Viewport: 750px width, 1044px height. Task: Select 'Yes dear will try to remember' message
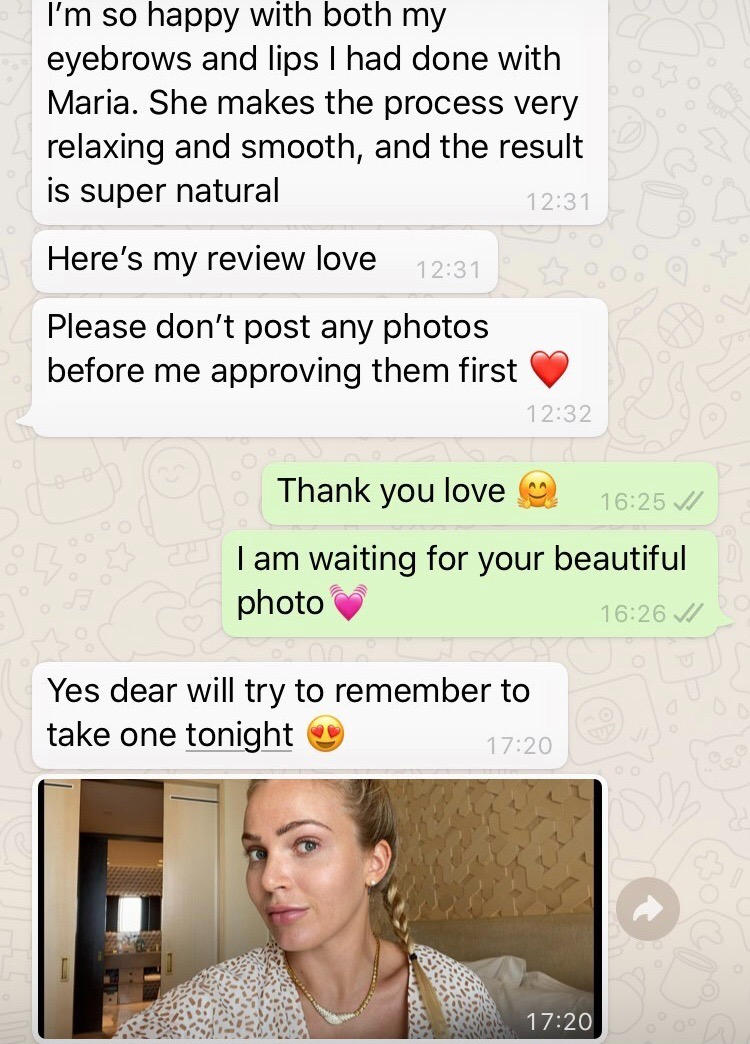coord(300,715)
